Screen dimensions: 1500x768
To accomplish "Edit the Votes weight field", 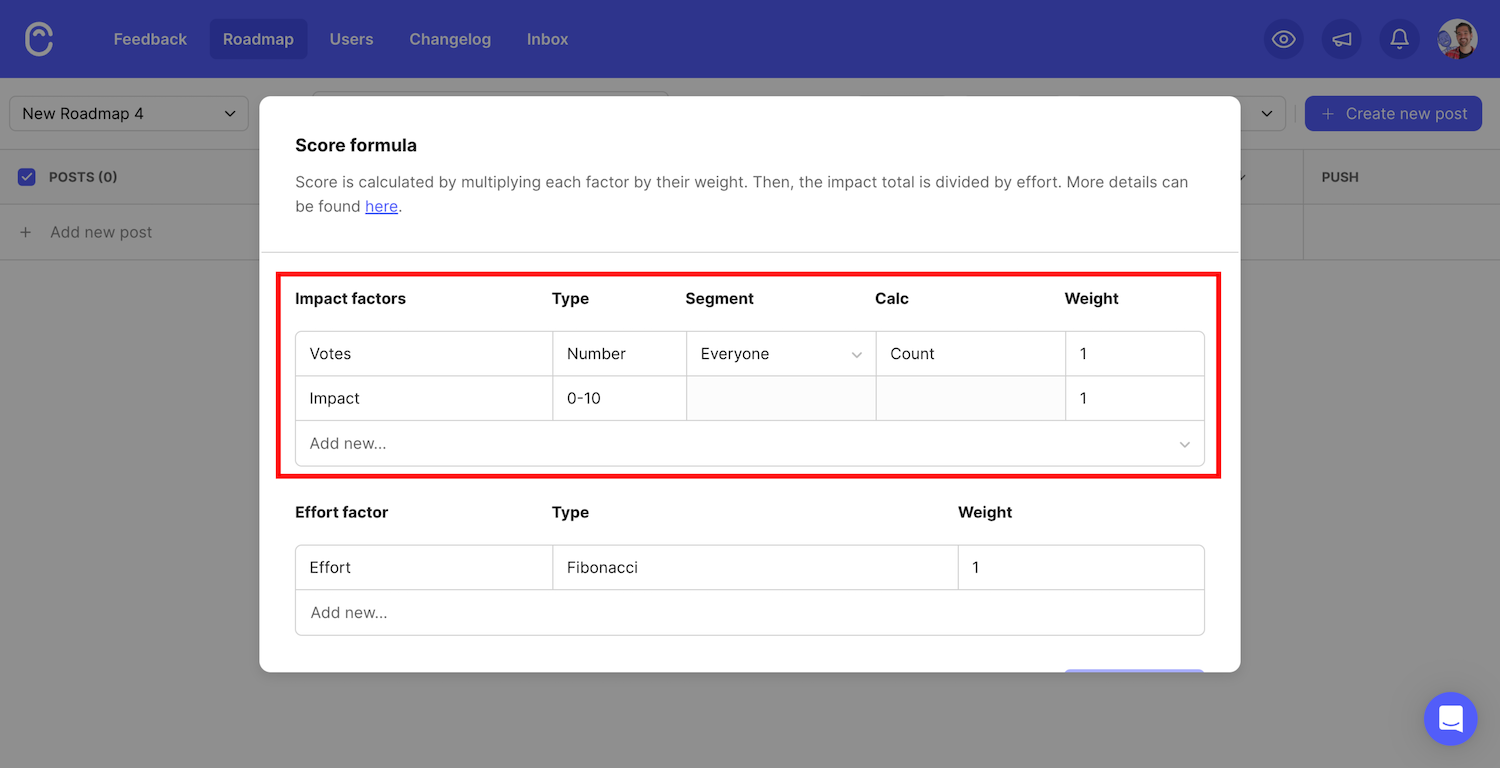I will [x=1135, y=354].
